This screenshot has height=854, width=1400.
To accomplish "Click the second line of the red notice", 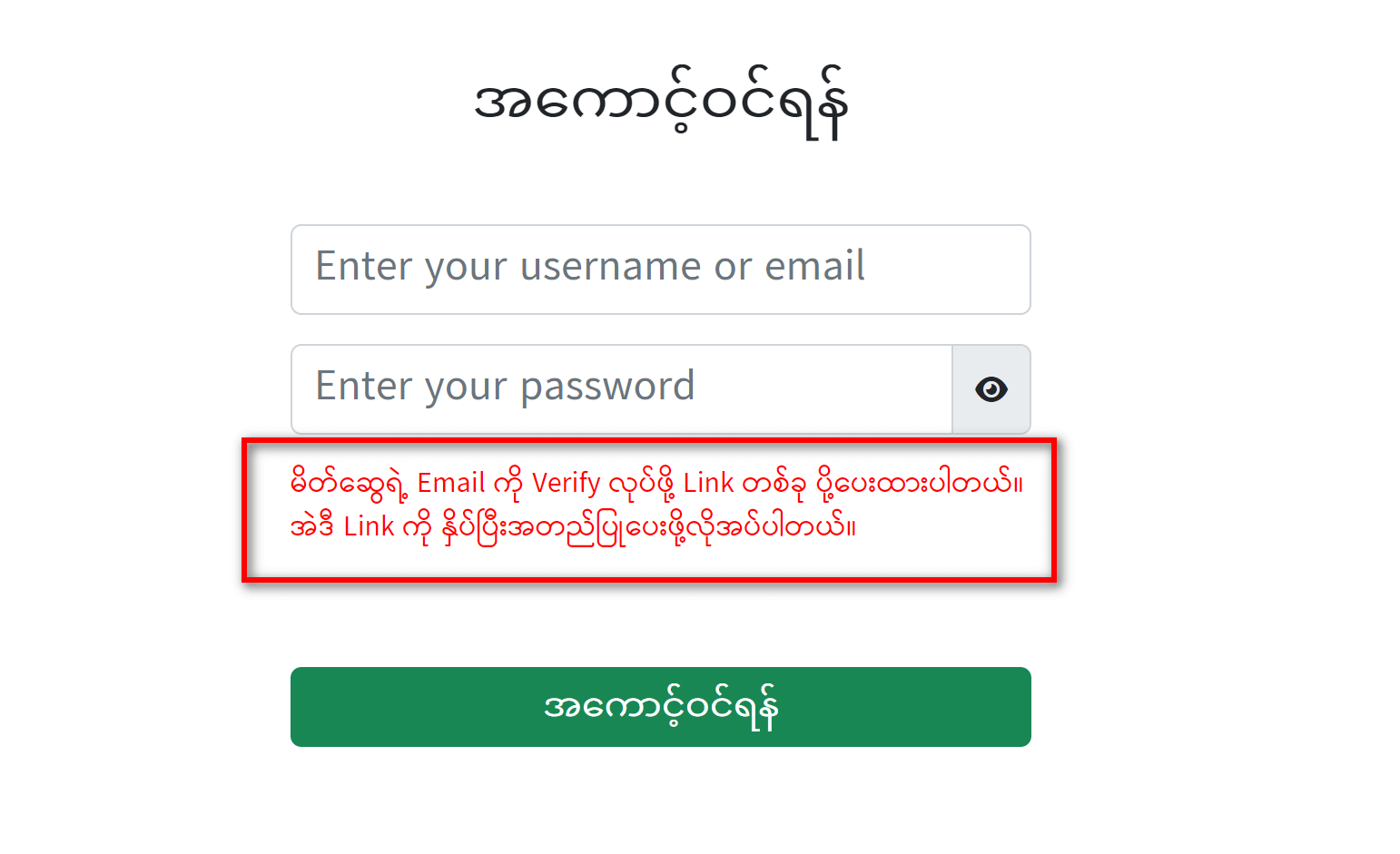I will coord(573,526).
